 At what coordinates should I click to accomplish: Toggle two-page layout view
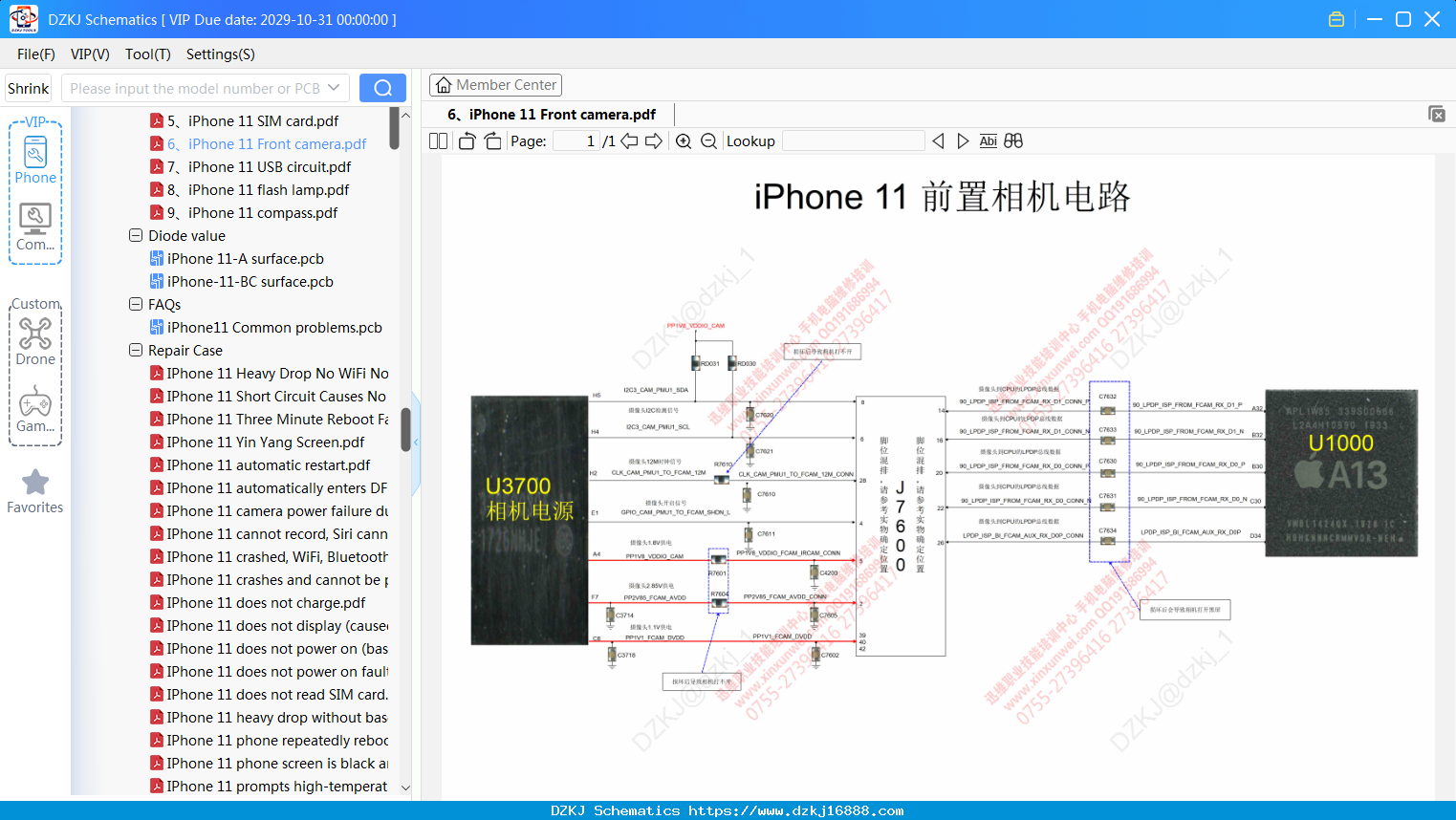coord(439,141)
